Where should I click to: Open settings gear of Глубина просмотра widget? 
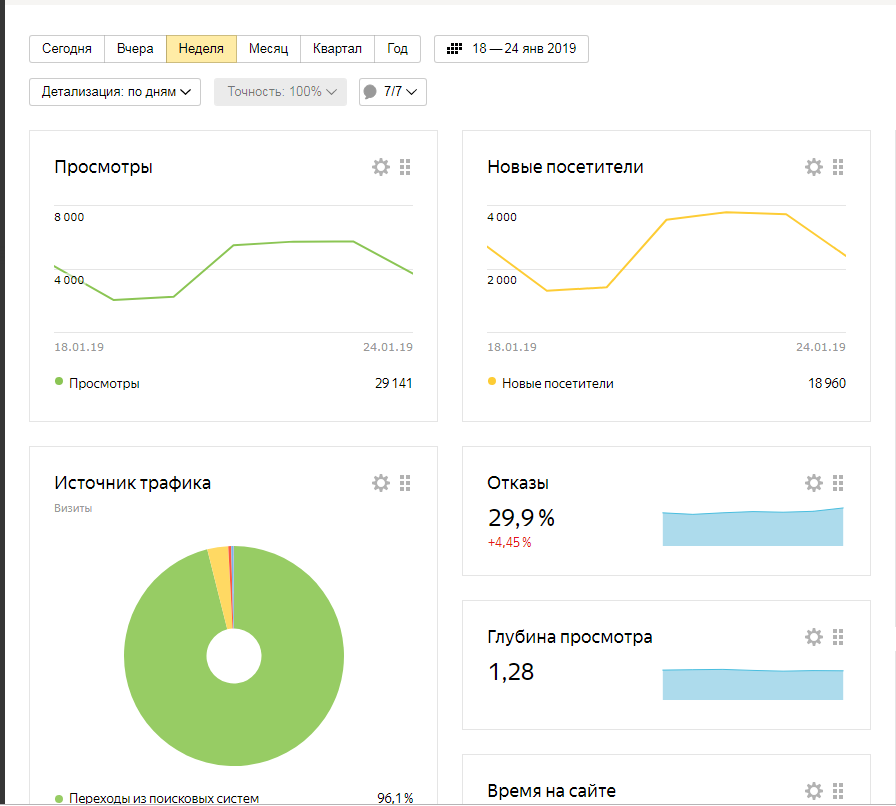[814, 637]
